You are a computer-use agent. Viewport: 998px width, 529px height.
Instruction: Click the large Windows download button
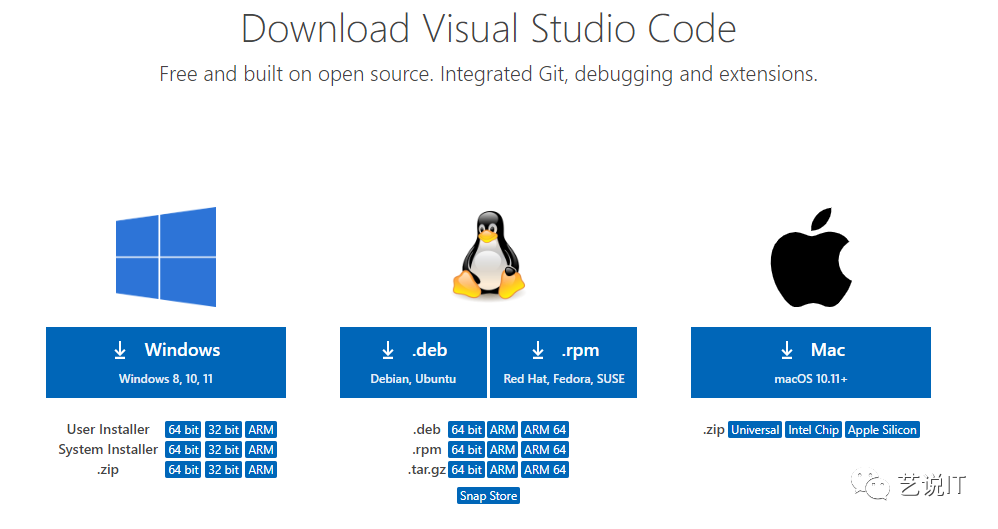point(166,362)
